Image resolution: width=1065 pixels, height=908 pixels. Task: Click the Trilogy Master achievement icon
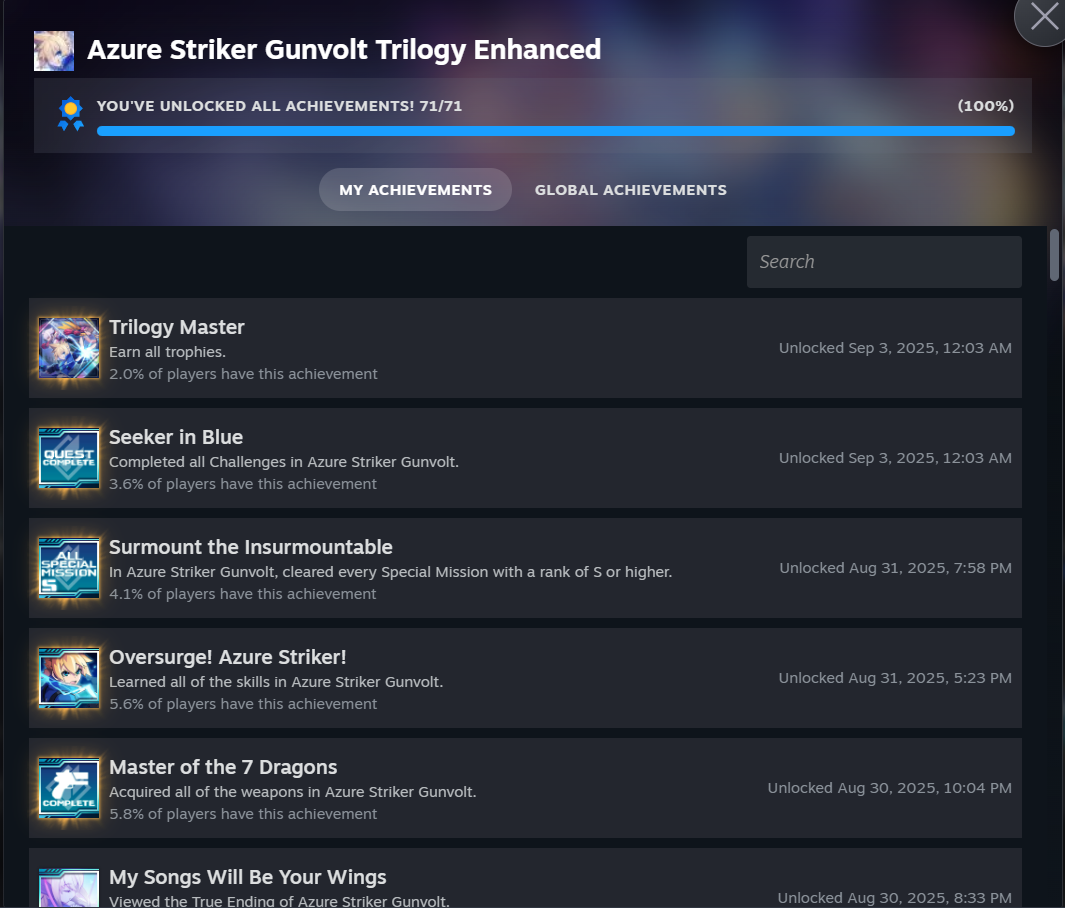point(69,348)
